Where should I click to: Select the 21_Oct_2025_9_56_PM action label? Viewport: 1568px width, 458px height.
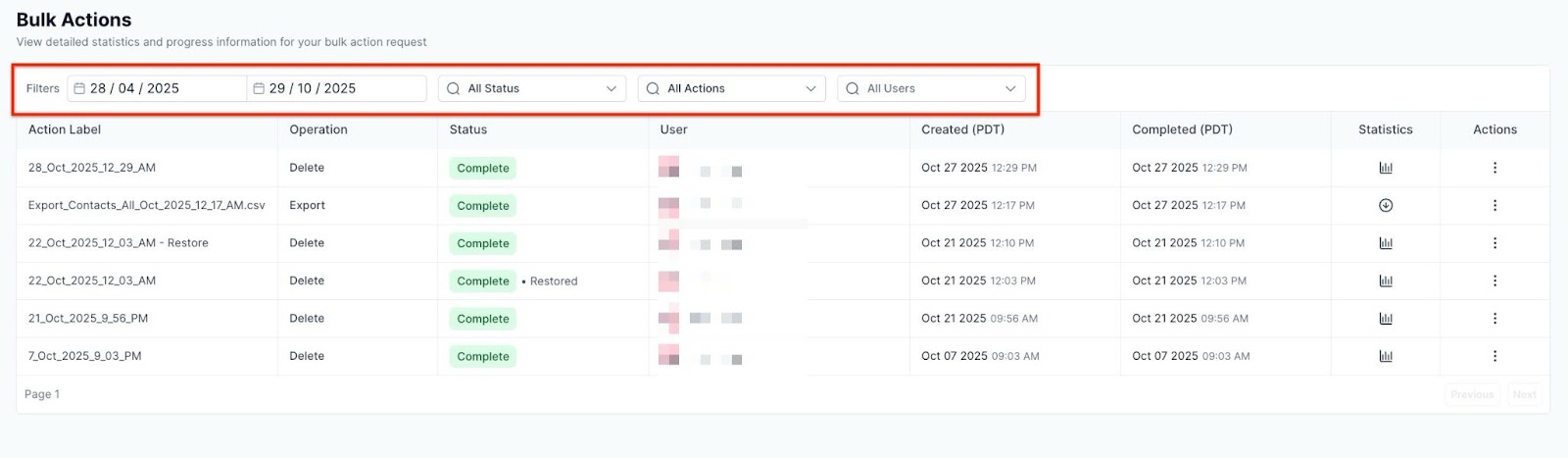coord(88,319)
